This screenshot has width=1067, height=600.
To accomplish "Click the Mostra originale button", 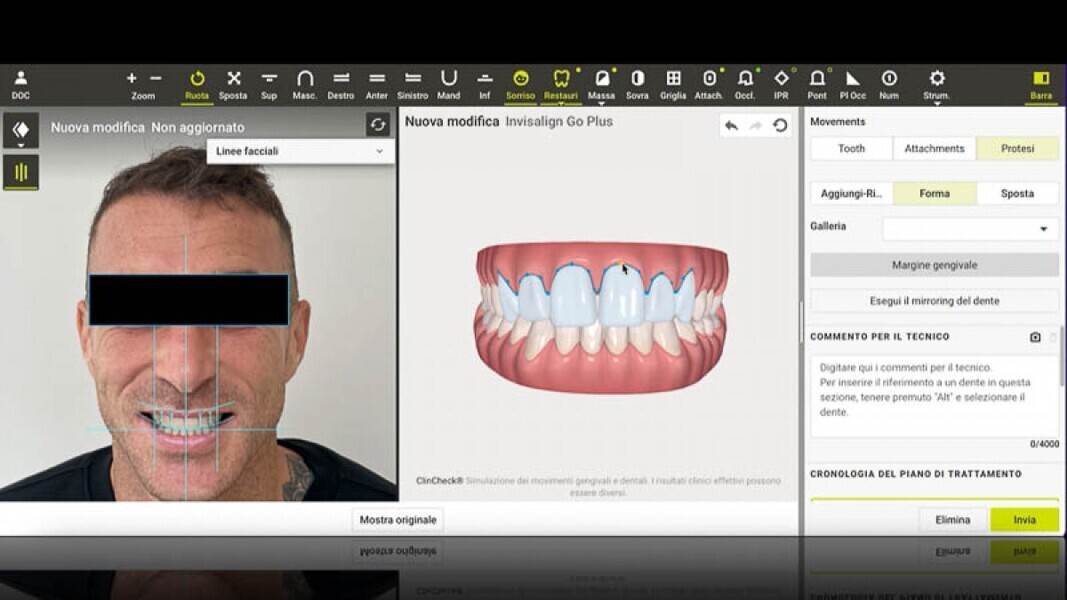I will point(398,520).
